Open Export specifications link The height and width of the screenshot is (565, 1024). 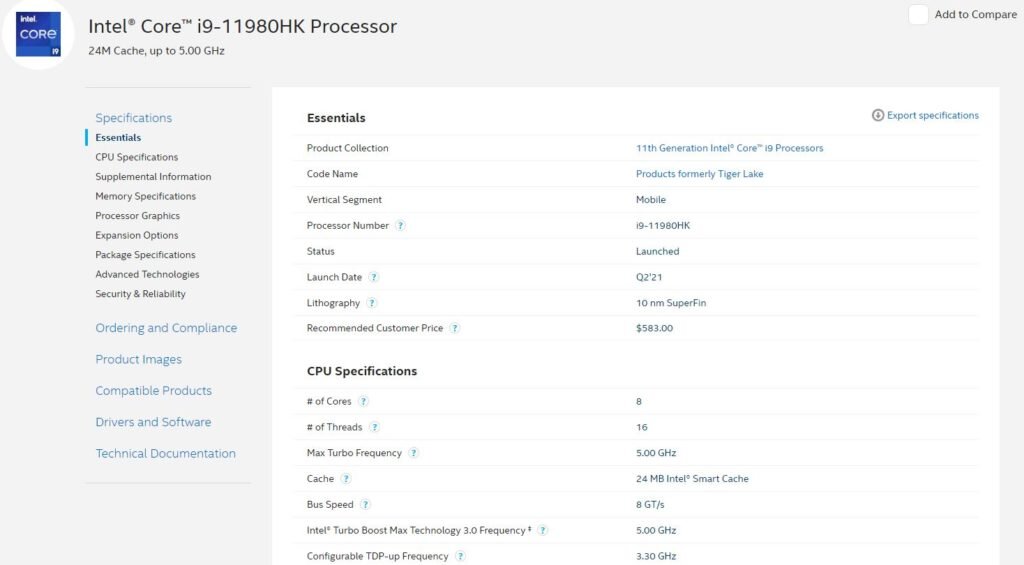tap(933, 116)
